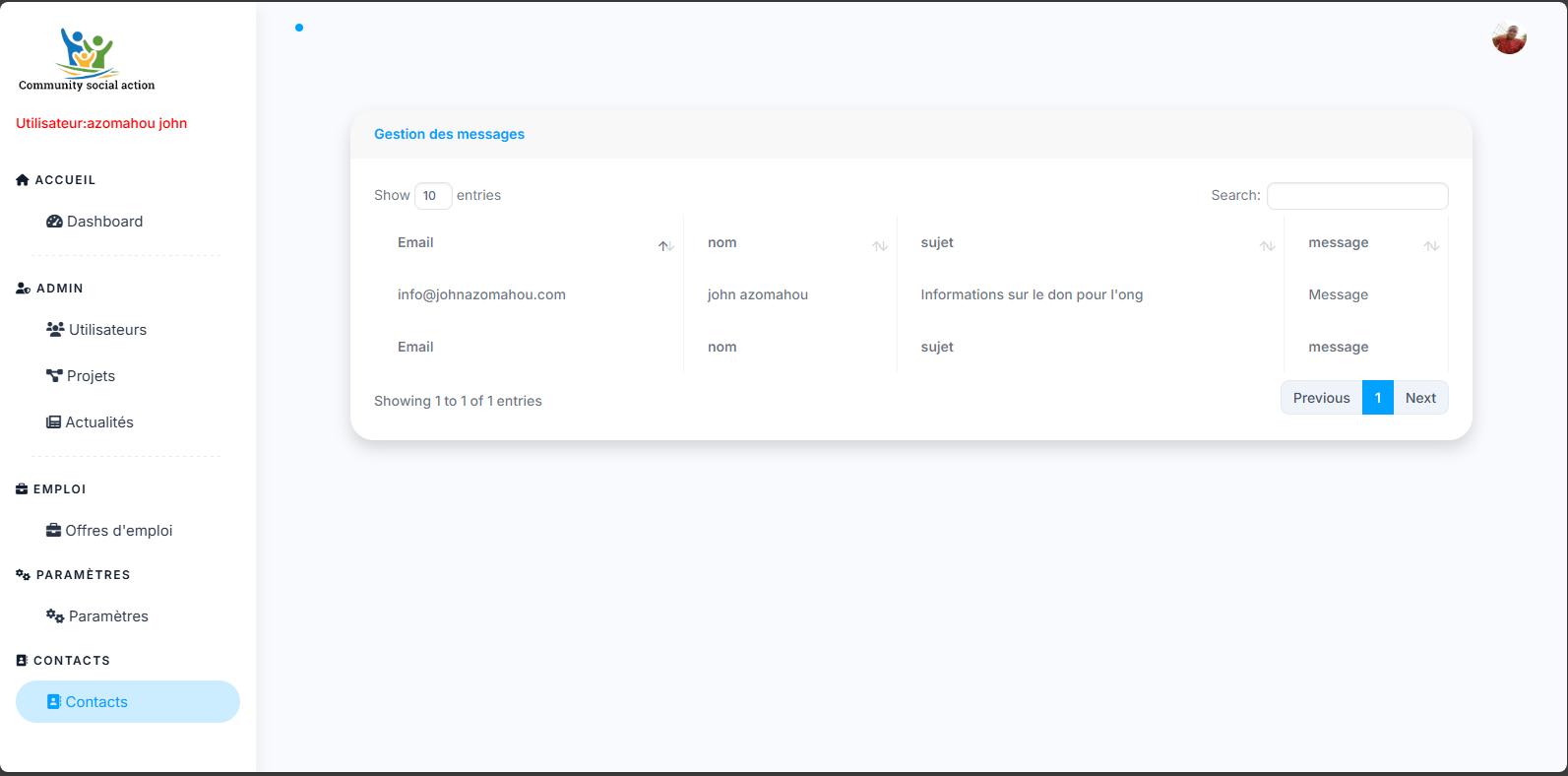Click the Utilisateurs group icon
Image resolution: width=1568 pixels, height=776 pixels.
click(x=55, y=329)
